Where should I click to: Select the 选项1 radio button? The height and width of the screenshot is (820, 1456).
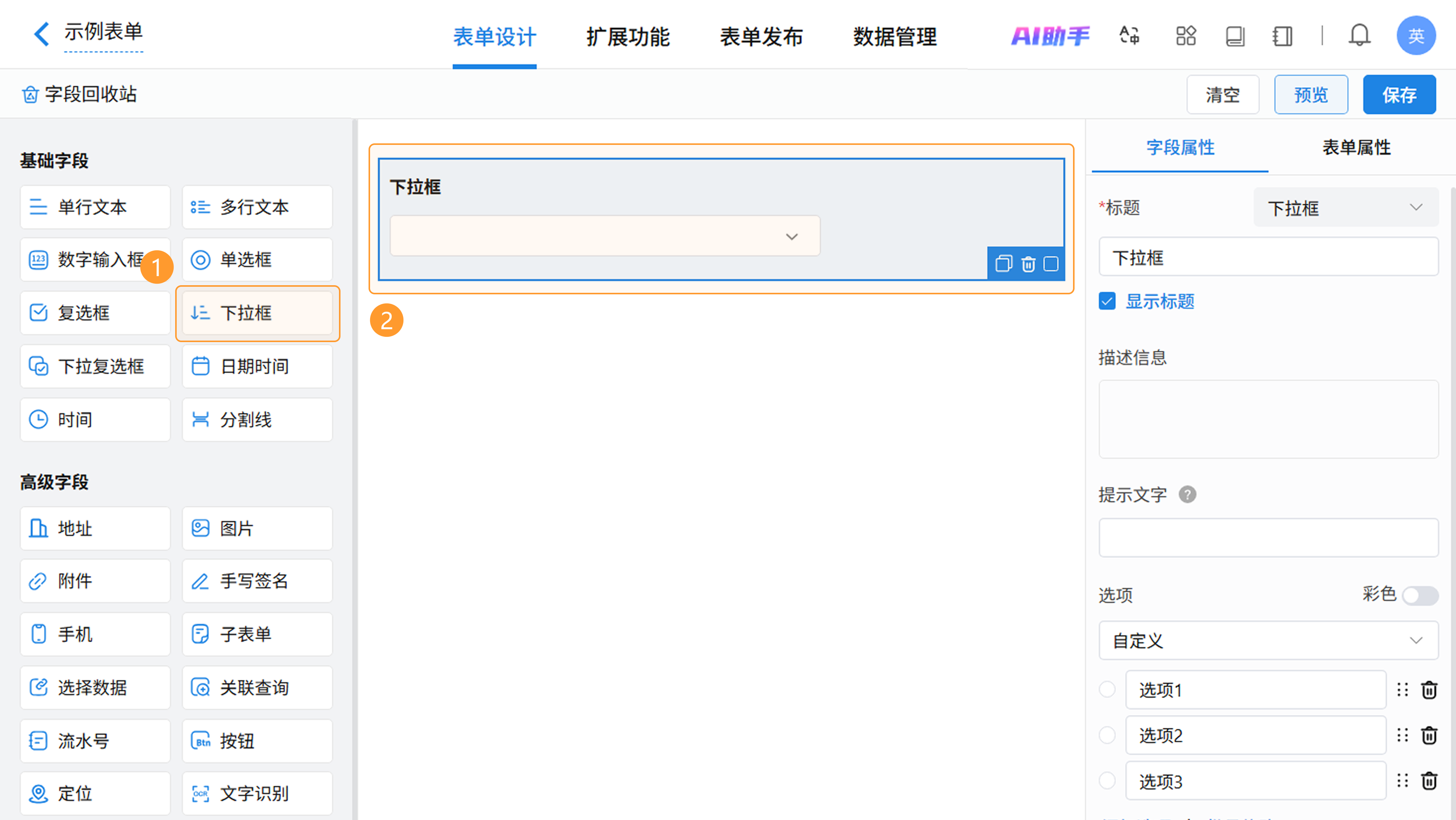point(1107,690)
